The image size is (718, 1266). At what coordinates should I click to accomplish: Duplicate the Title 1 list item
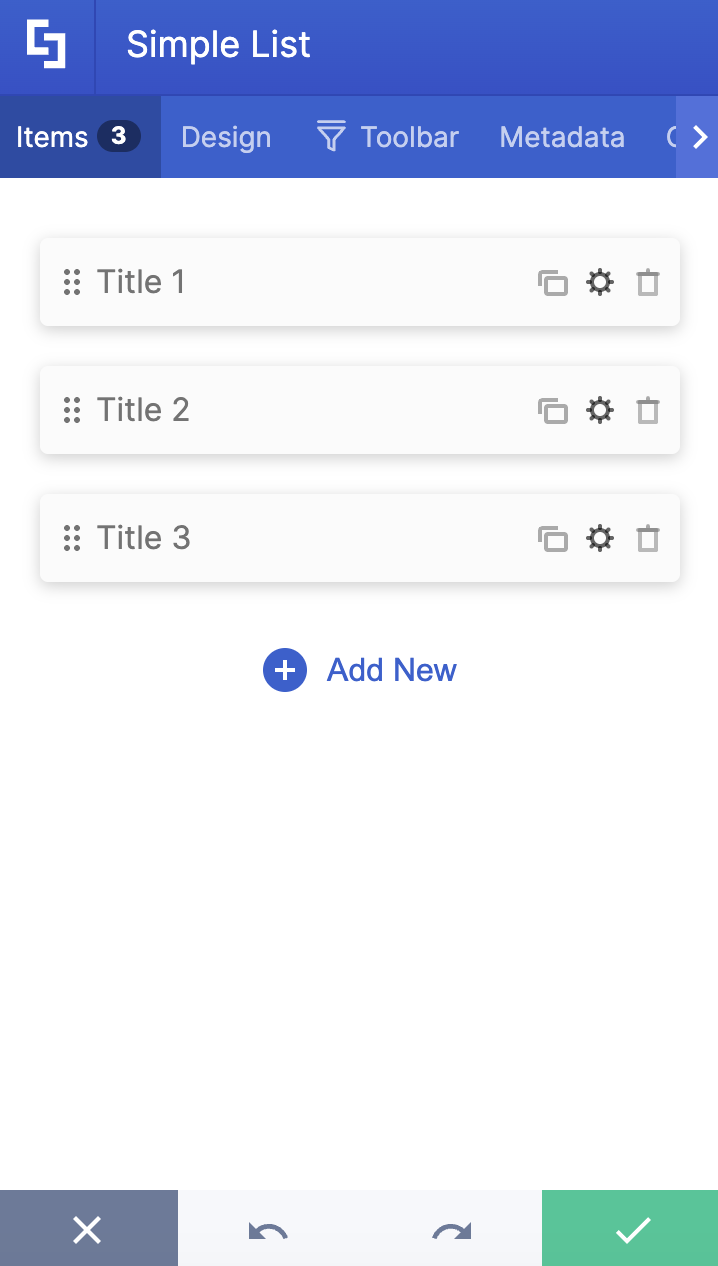(x=554, y=282)
